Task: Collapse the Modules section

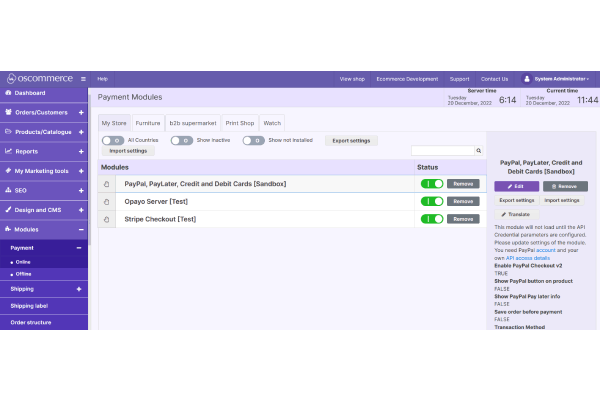Action: pos(80,229)
